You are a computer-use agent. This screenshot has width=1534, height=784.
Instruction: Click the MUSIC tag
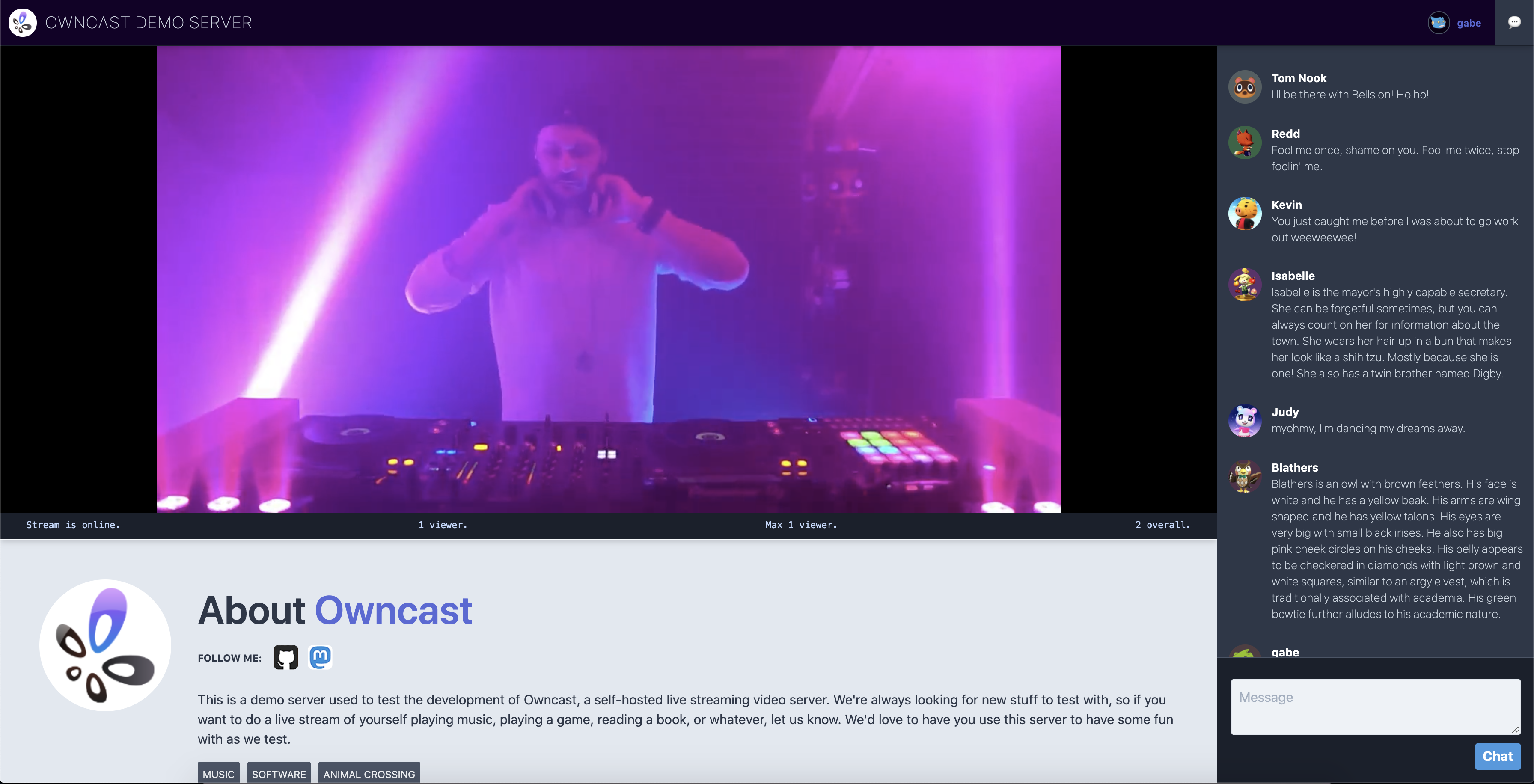click(x=219, y=773)
